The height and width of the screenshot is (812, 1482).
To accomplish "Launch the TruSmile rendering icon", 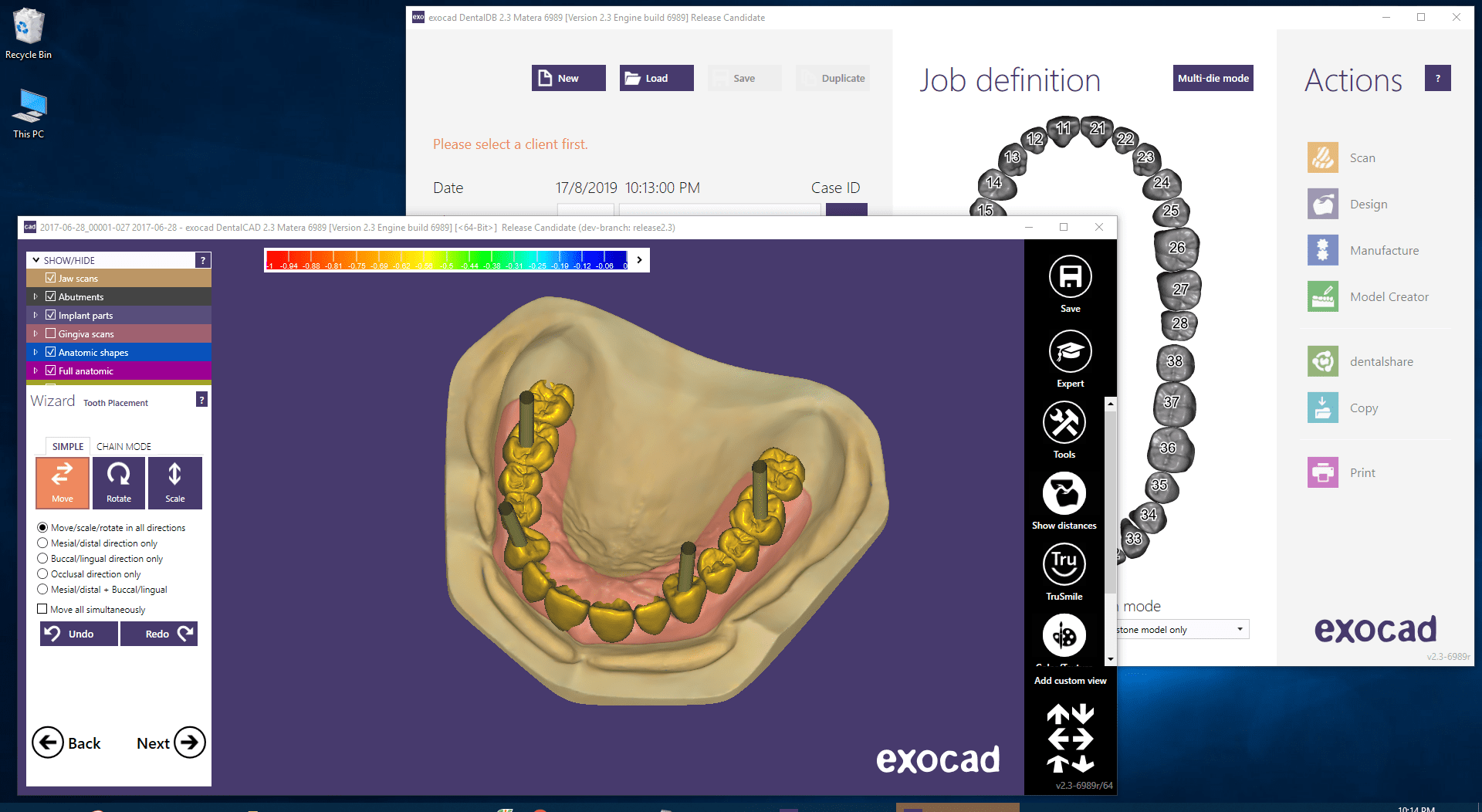I will click(x=1064, y=564).
